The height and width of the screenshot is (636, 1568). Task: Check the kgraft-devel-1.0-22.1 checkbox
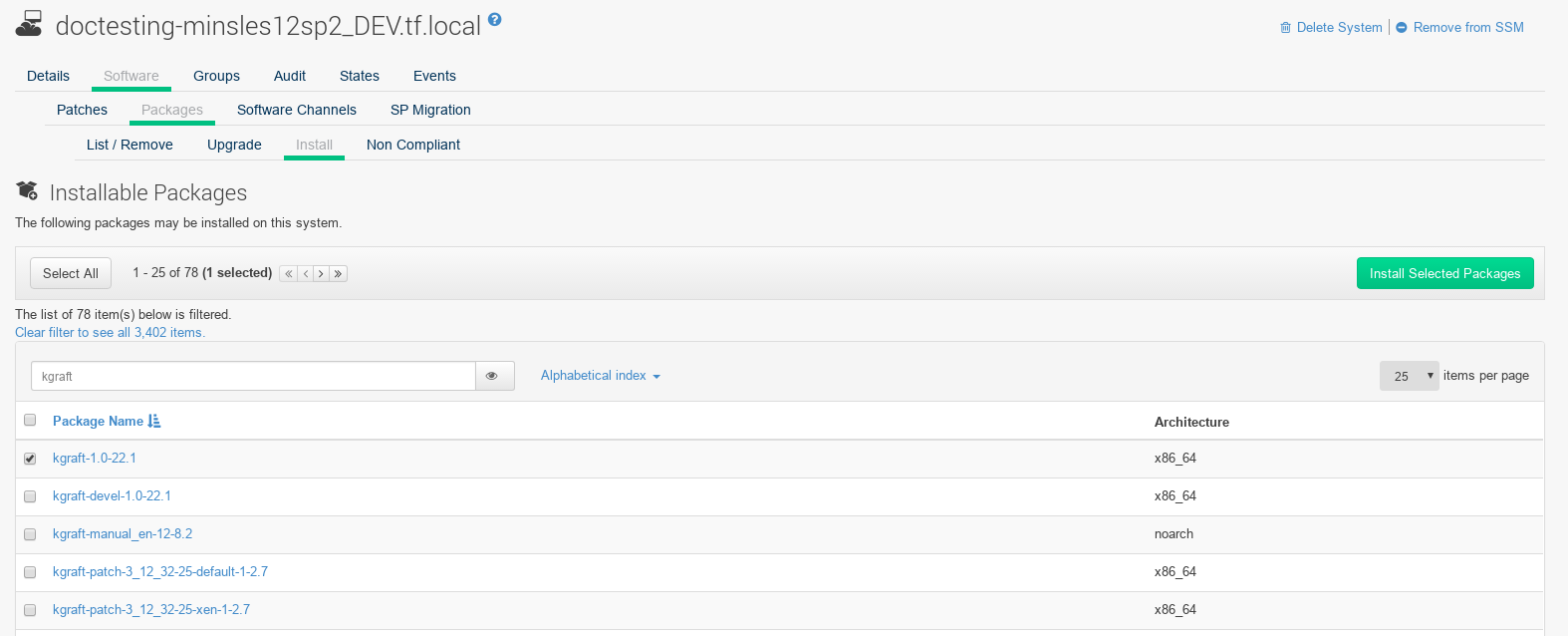(x=30, y=496)
